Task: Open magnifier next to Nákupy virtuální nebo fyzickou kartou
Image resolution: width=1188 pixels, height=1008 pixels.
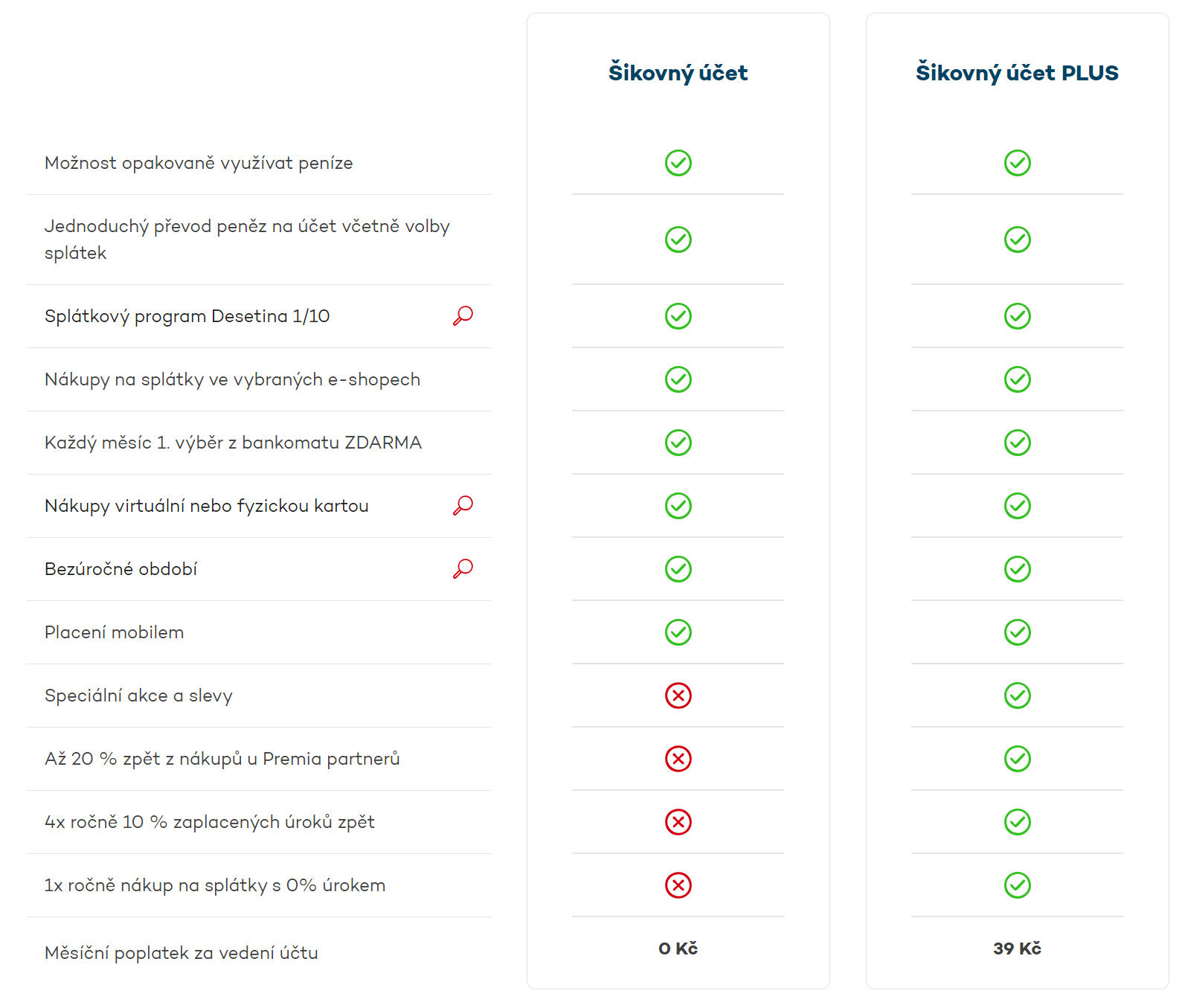Action: point(463,506)
